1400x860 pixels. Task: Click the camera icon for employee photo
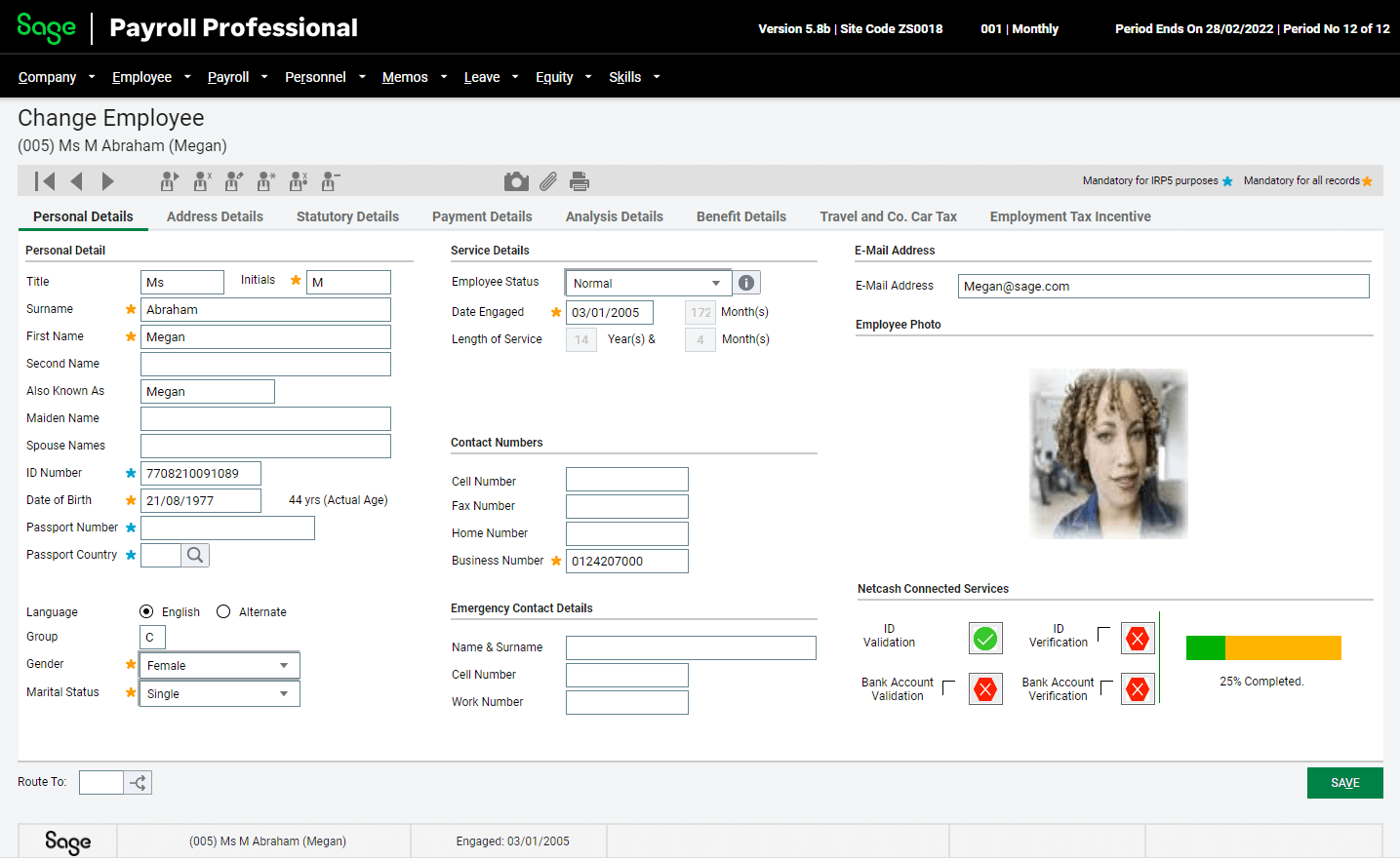coord(516,181)
